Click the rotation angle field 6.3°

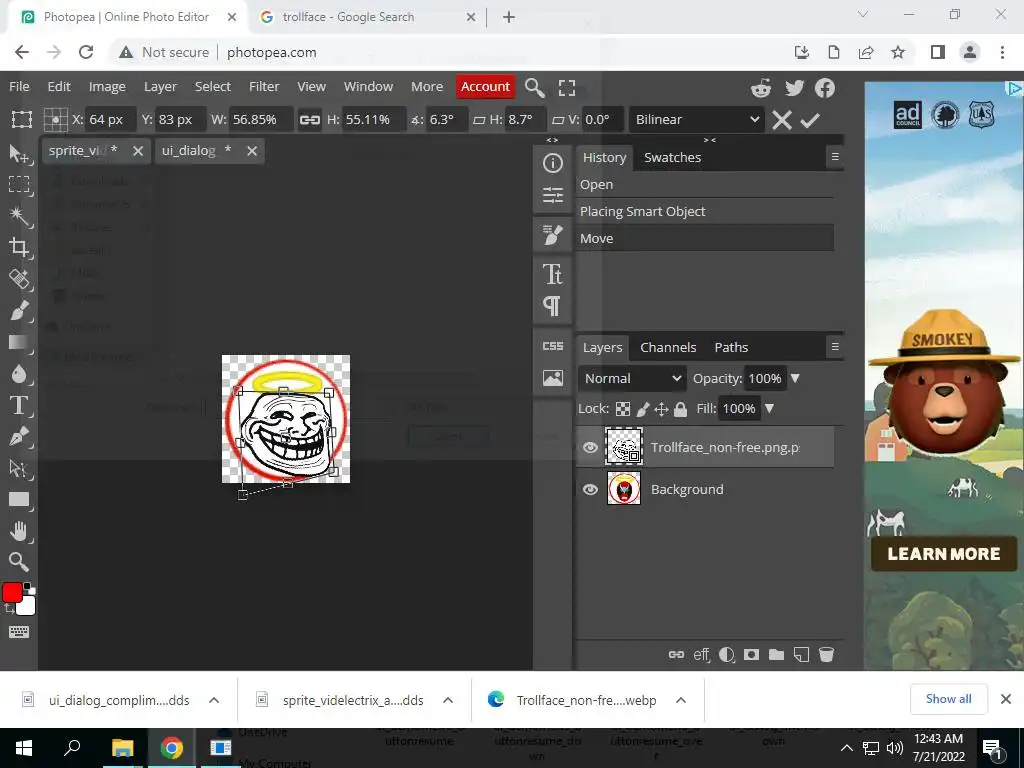(446, 120)
